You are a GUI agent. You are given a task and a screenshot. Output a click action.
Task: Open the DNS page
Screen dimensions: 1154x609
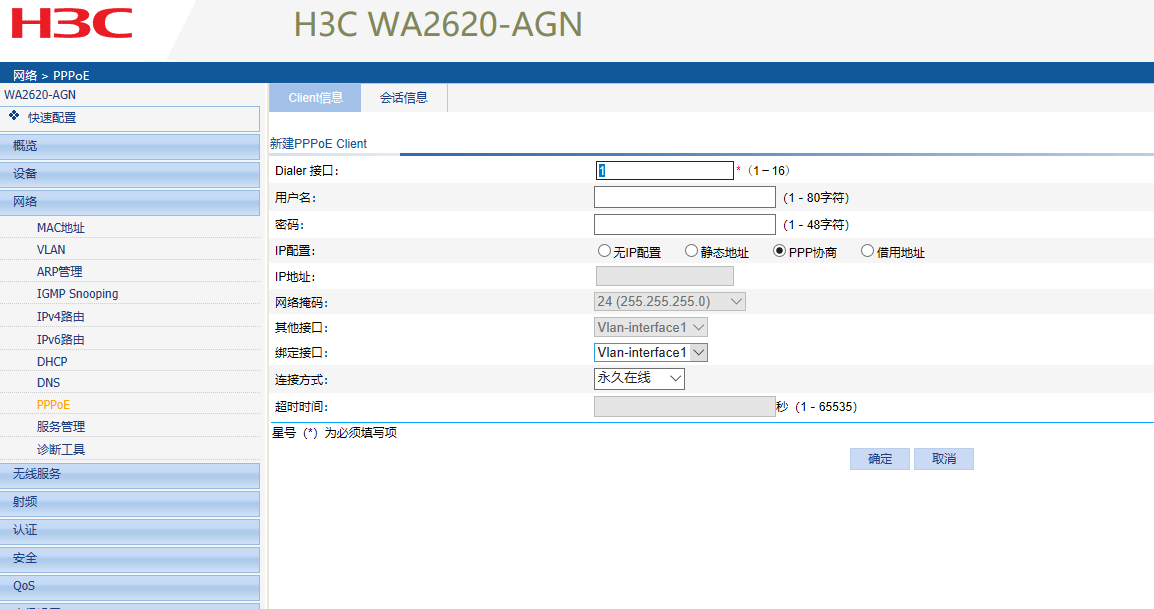pos(48,383)
